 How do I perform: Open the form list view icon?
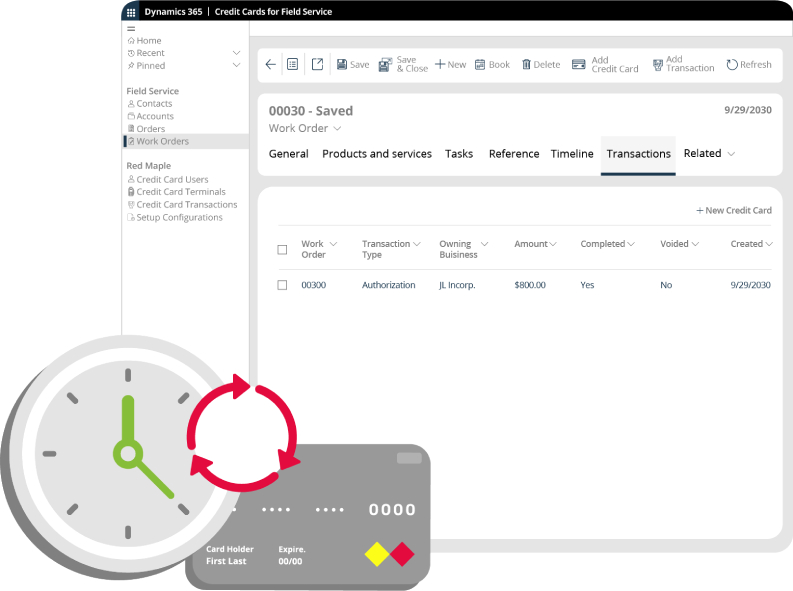point(292,64)
